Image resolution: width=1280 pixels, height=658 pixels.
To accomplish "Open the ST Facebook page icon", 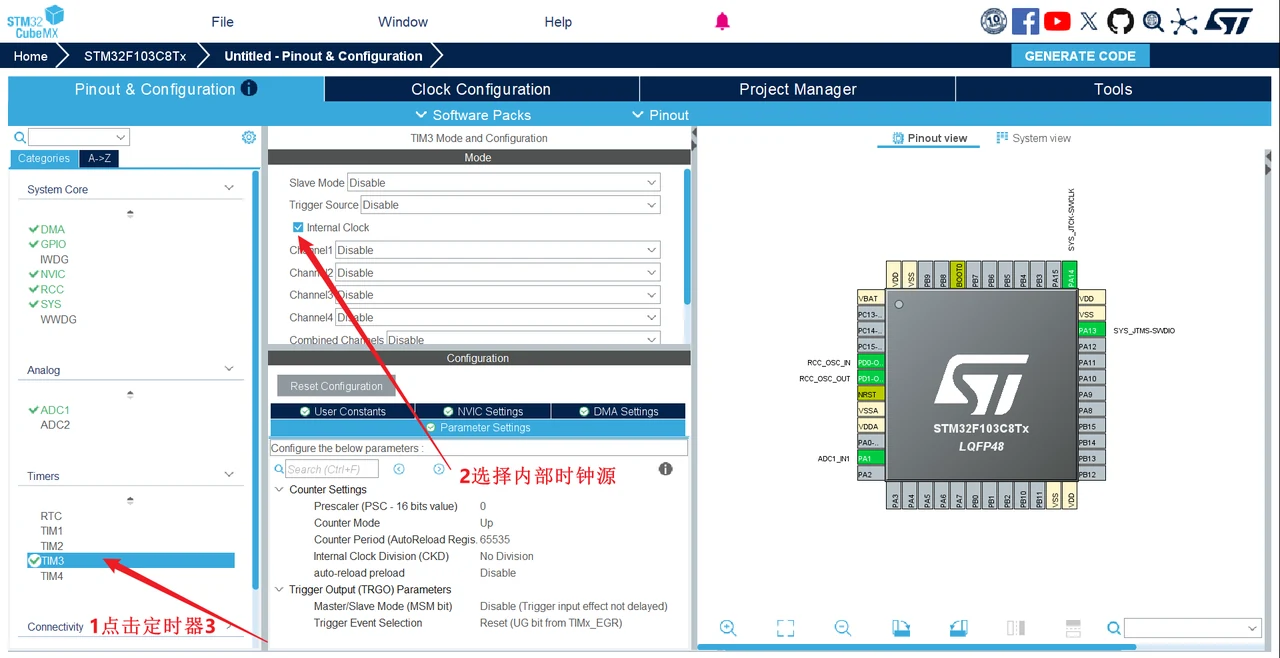I will click(1025, 21).
